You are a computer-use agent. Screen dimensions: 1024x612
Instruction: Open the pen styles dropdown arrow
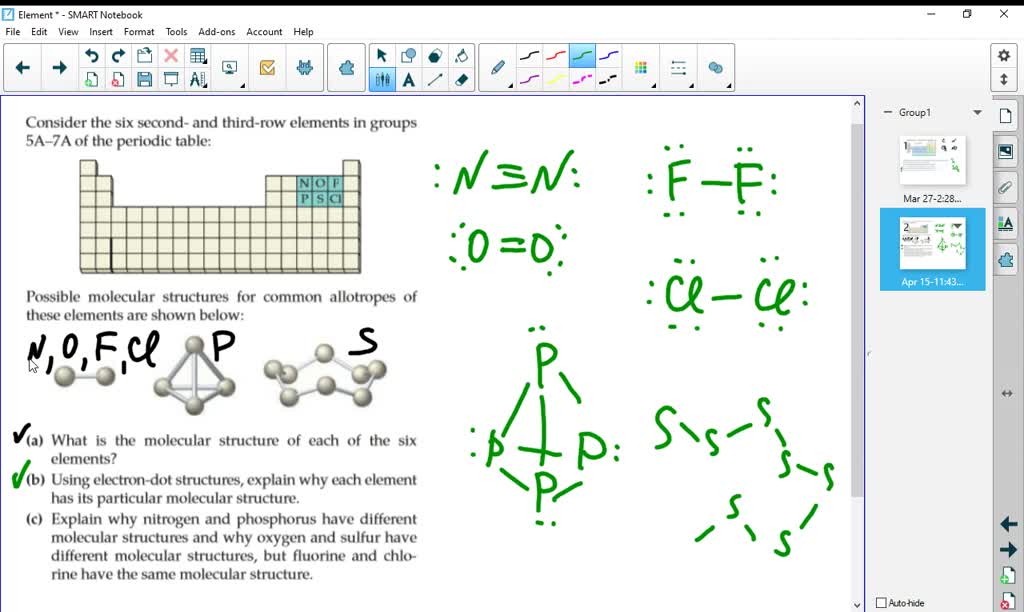(x=510, y=85)
